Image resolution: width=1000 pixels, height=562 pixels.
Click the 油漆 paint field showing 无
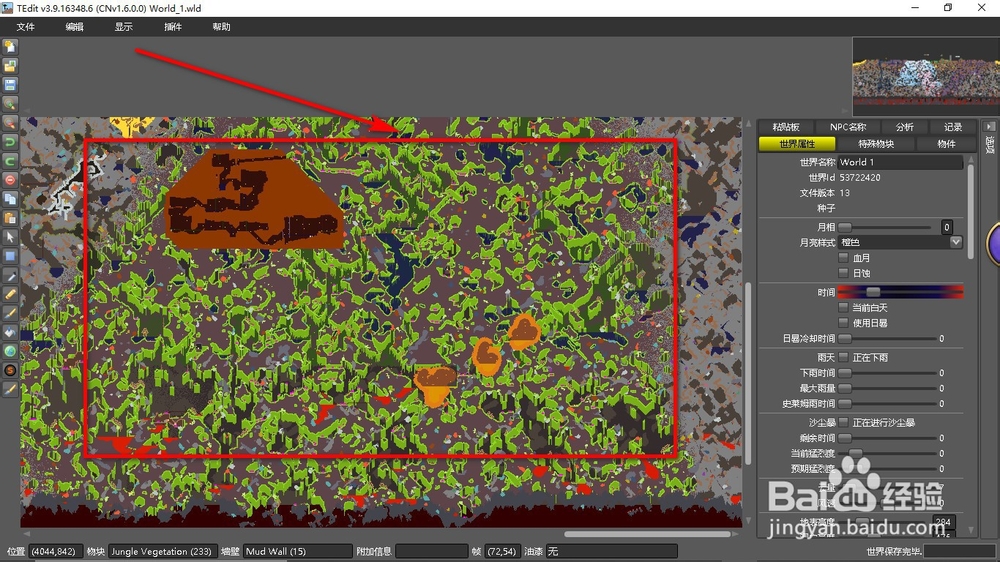click(612, 551)
